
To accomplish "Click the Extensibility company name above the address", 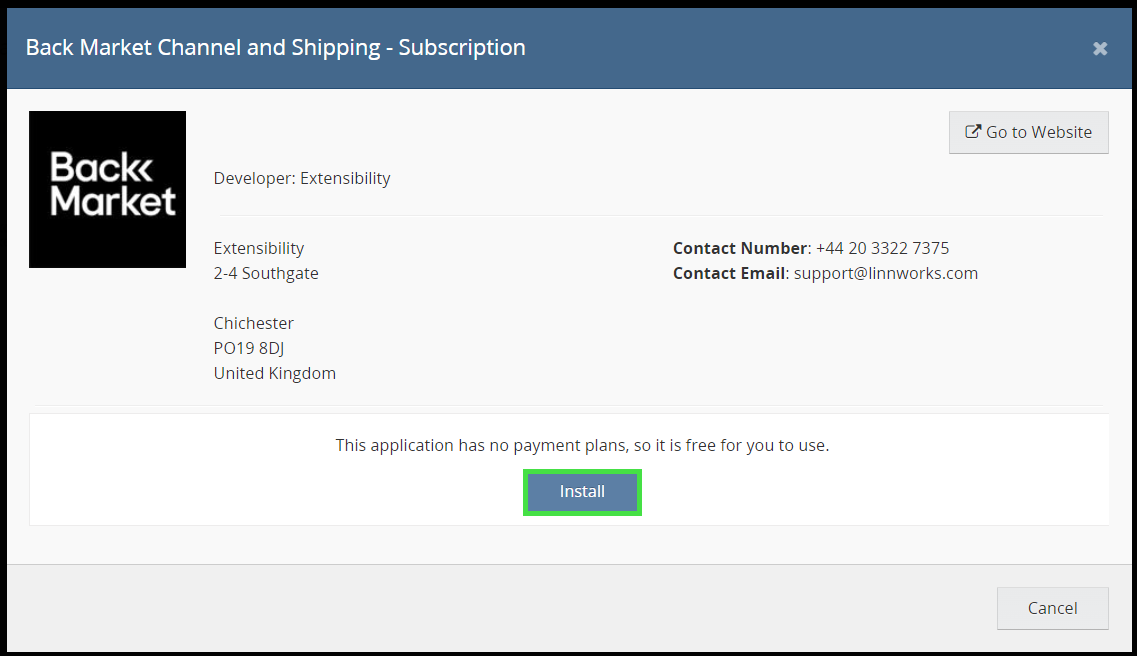I will coord(259,248).
